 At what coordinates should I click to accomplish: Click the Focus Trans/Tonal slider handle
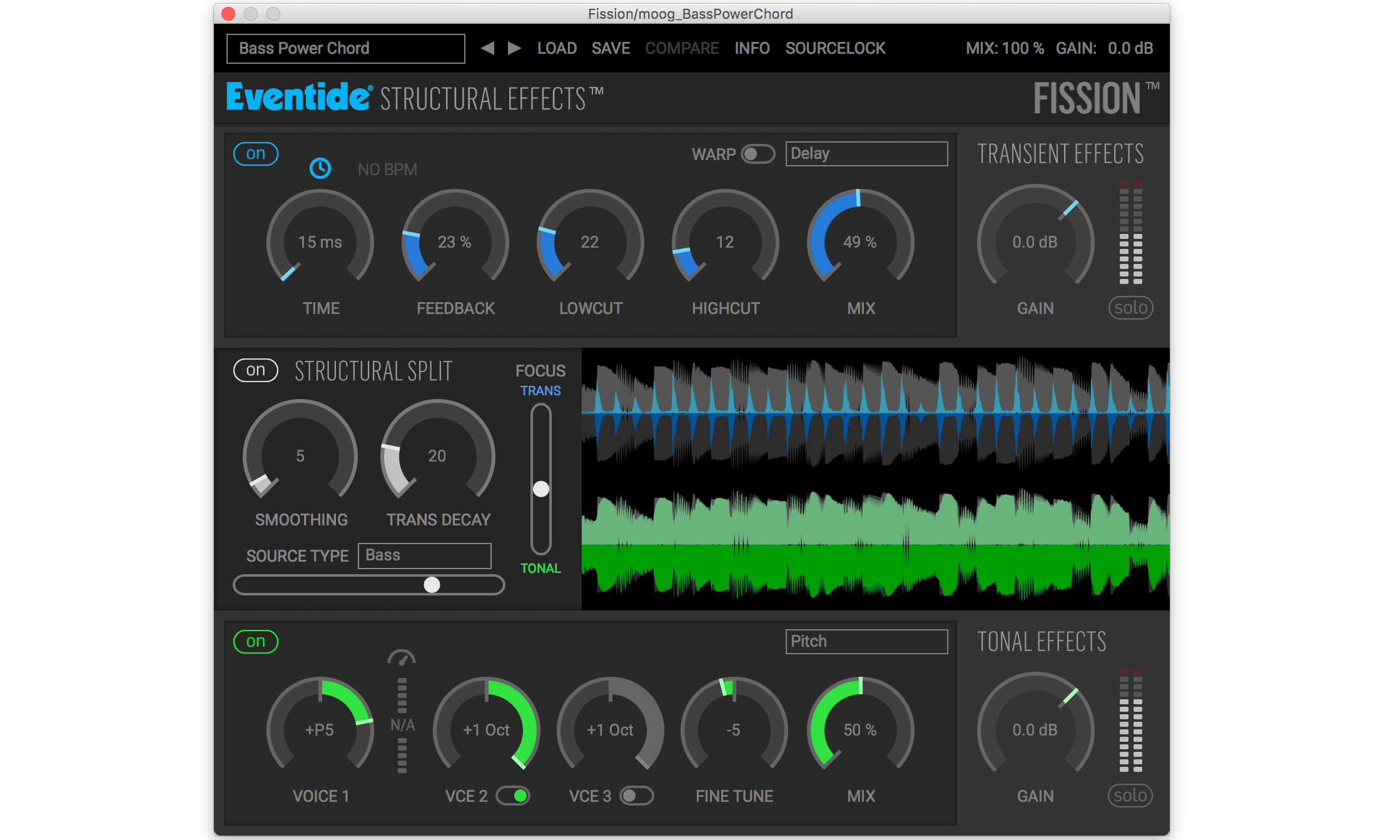point(541,488)
